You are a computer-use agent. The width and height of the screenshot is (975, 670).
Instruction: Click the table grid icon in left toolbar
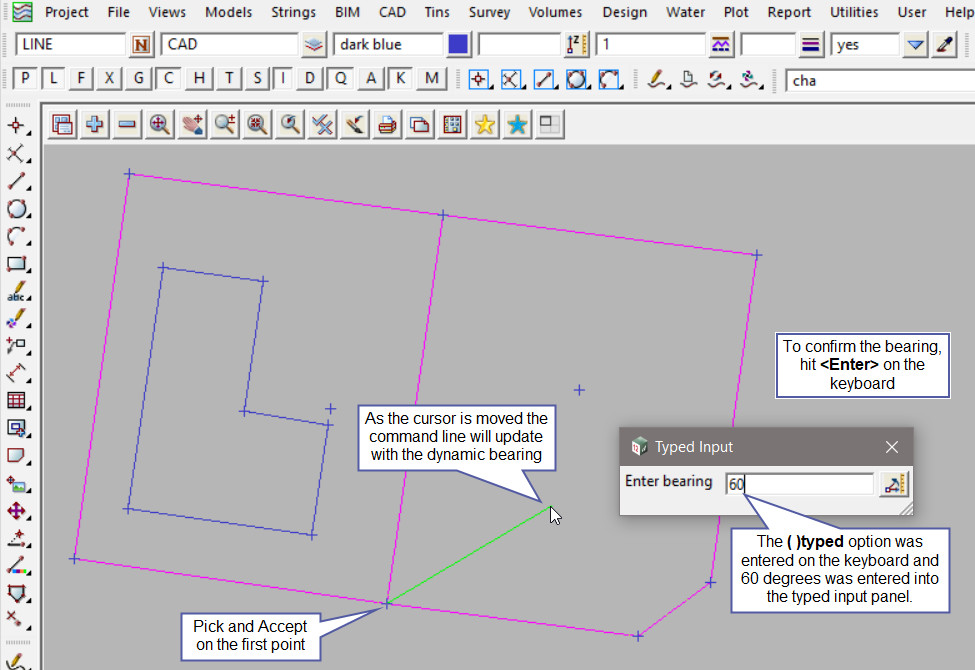click(16, 401)
